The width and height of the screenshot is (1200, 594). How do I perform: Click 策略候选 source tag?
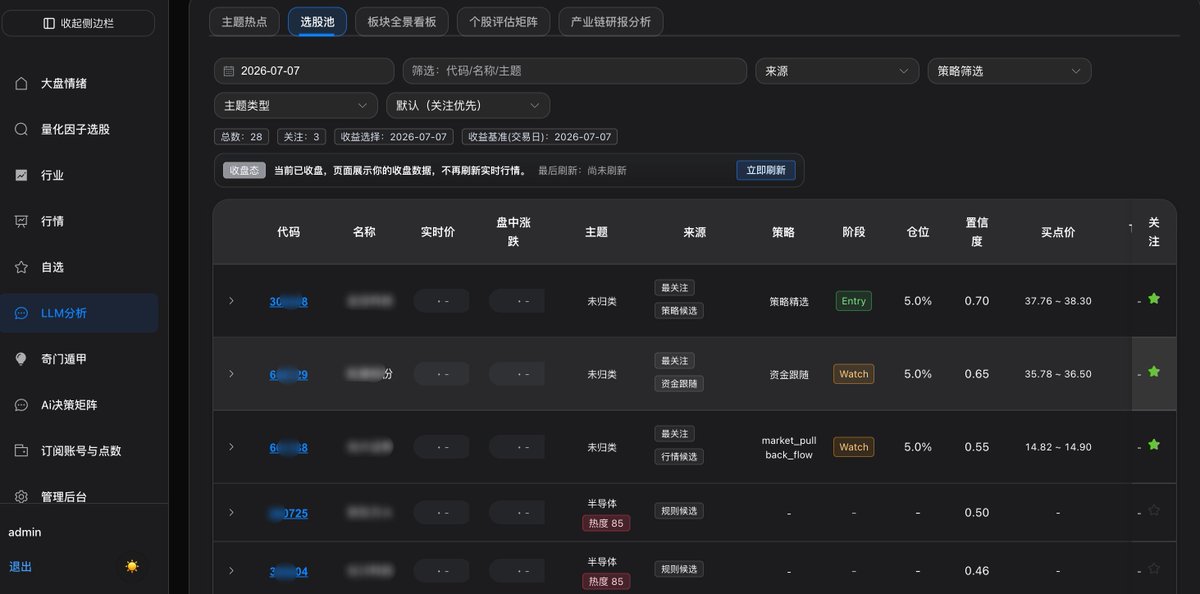679,311
